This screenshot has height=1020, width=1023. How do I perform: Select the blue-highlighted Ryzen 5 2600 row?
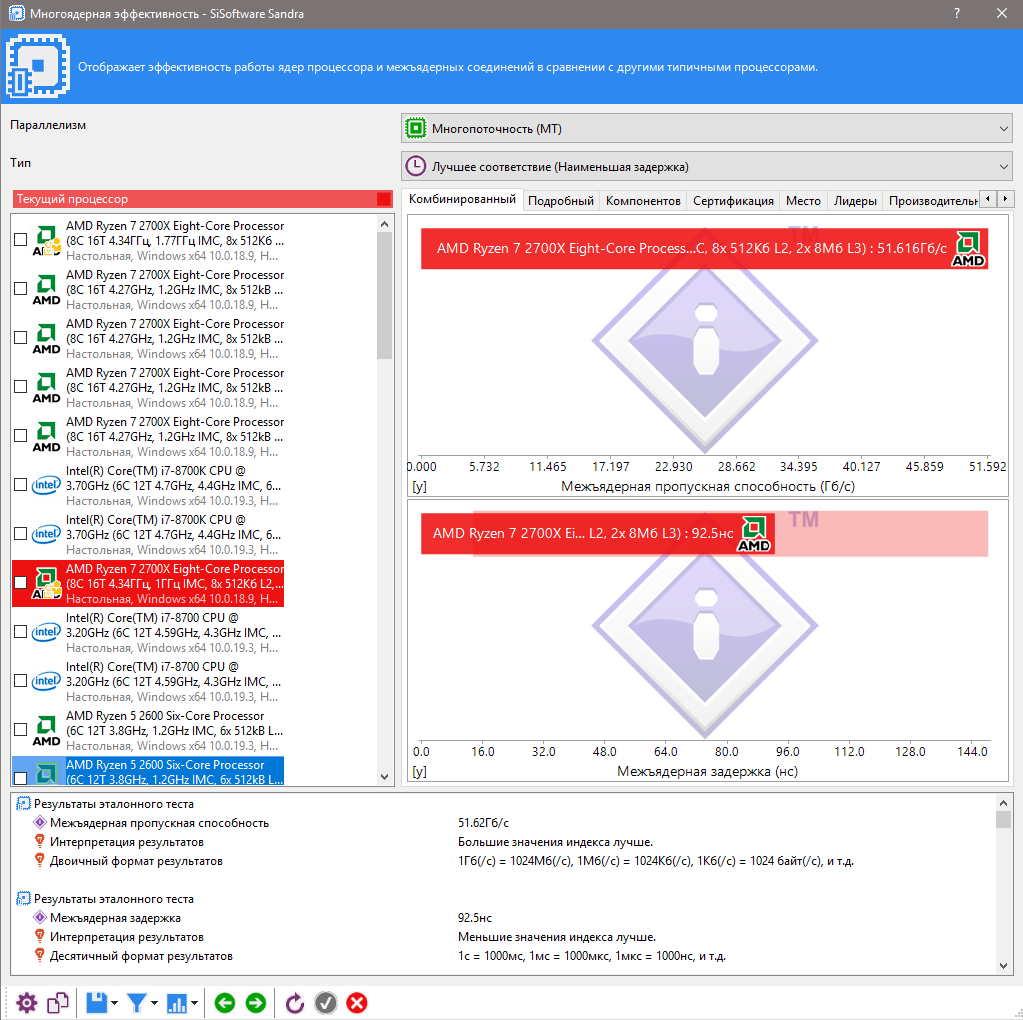148,771
